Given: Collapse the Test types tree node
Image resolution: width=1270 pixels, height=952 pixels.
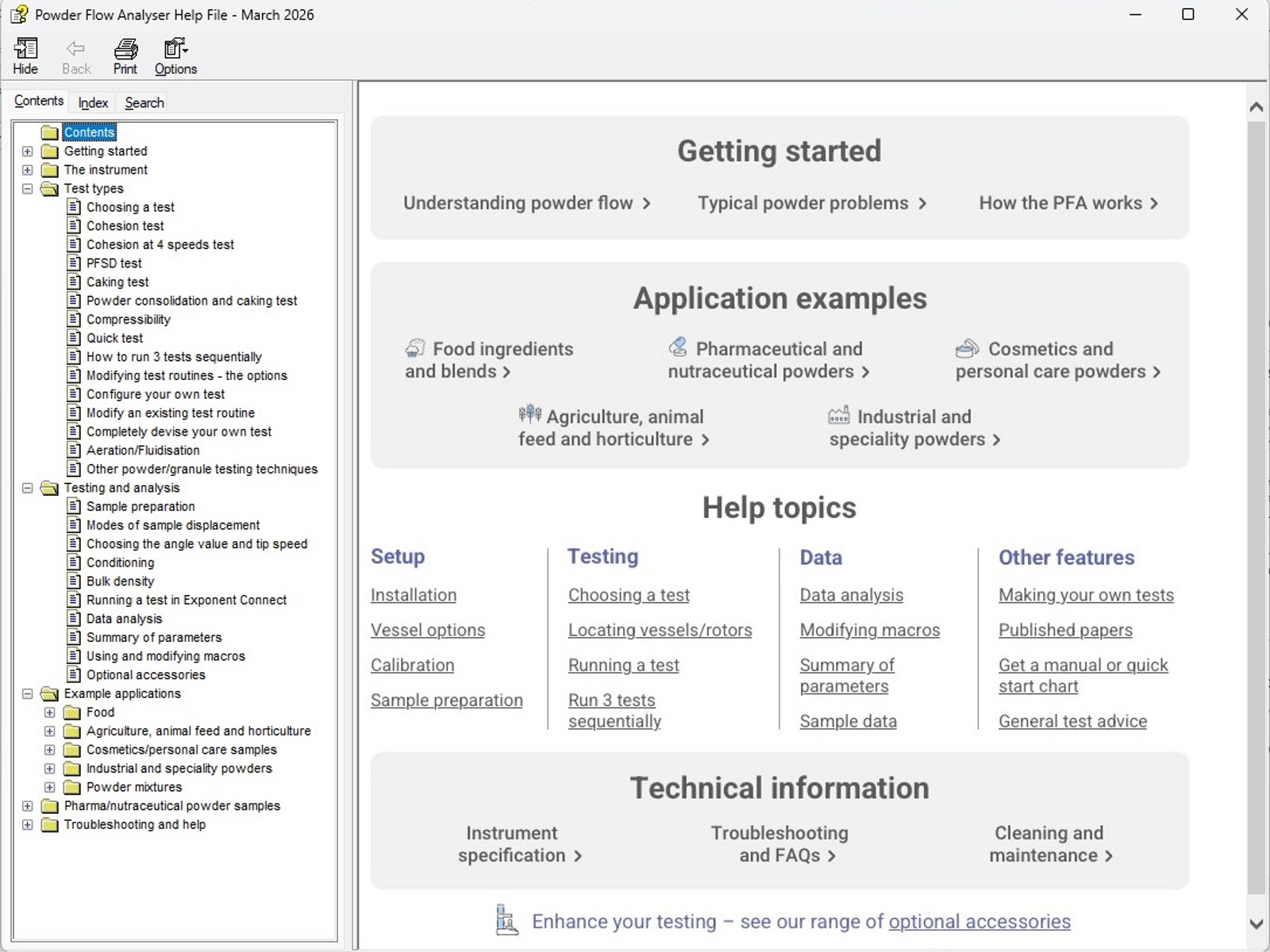Looking at the screenshot, I should (x=28, y=189).
